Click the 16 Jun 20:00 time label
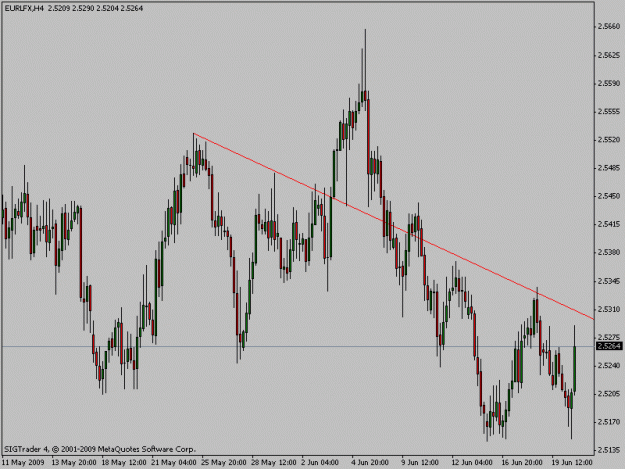Screen dimensions: 625x469 [522, 463]
